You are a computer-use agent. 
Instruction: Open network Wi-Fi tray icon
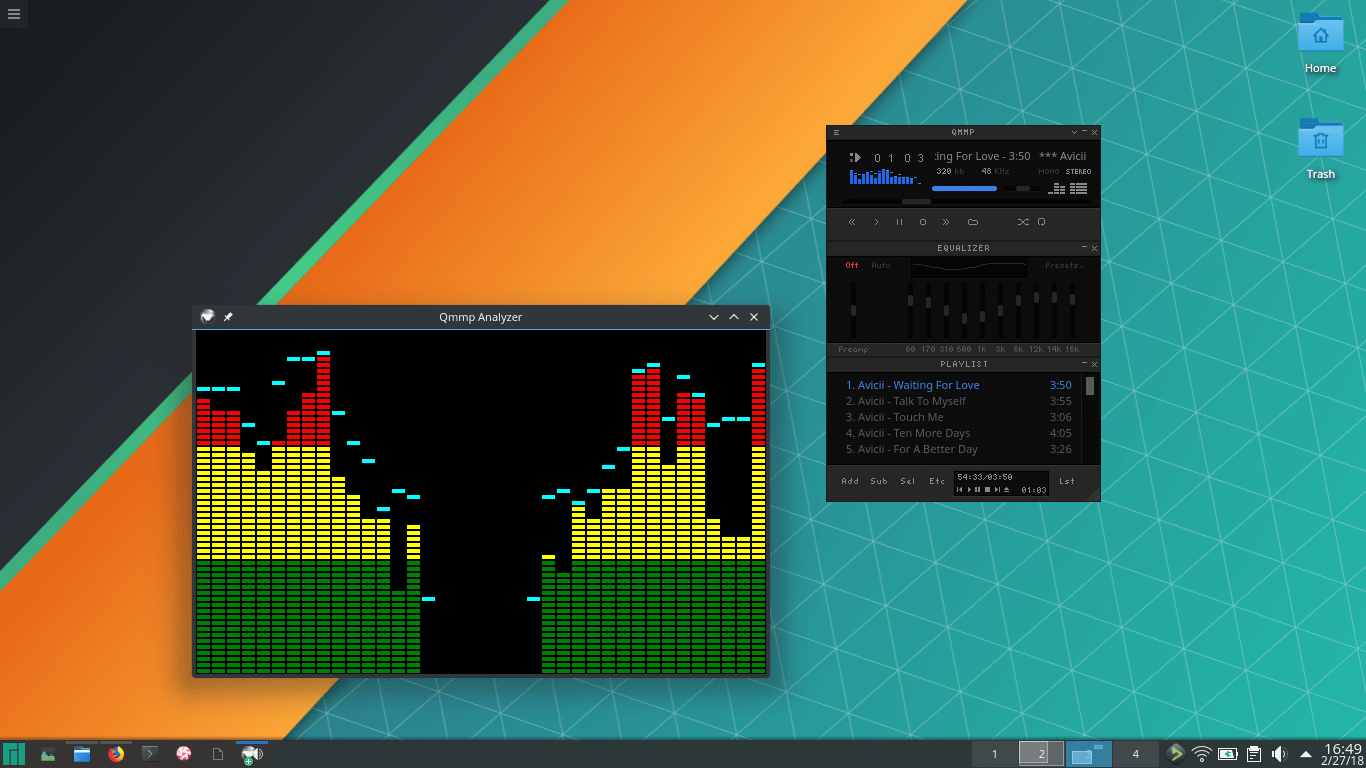[x=1202, y=754]
